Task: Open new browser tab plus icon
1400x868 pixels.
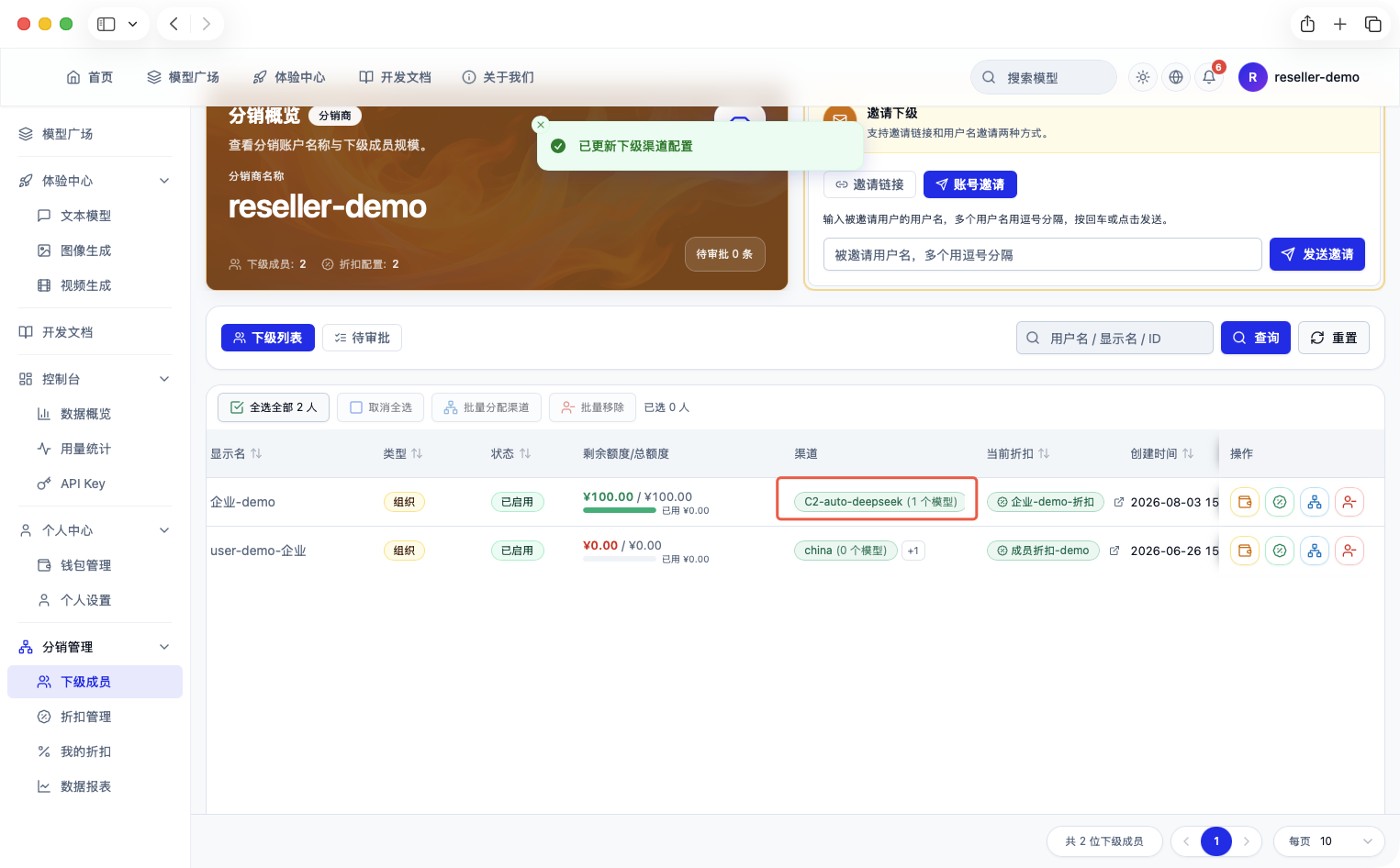Action: pos(1340,24)
